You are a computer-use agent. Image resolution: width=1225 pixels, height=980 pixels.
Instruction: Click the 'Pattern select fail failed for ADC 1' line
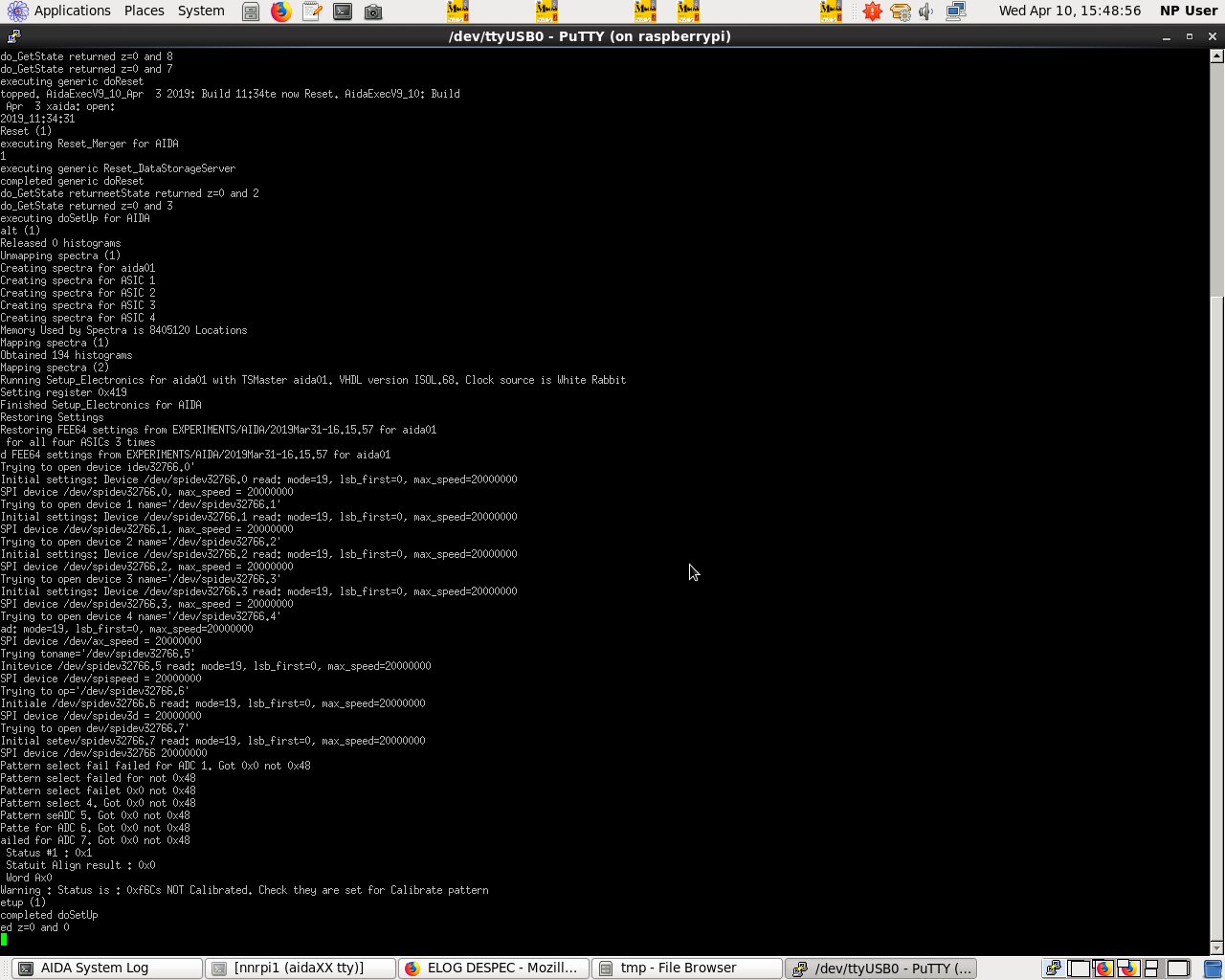[155, 766]
